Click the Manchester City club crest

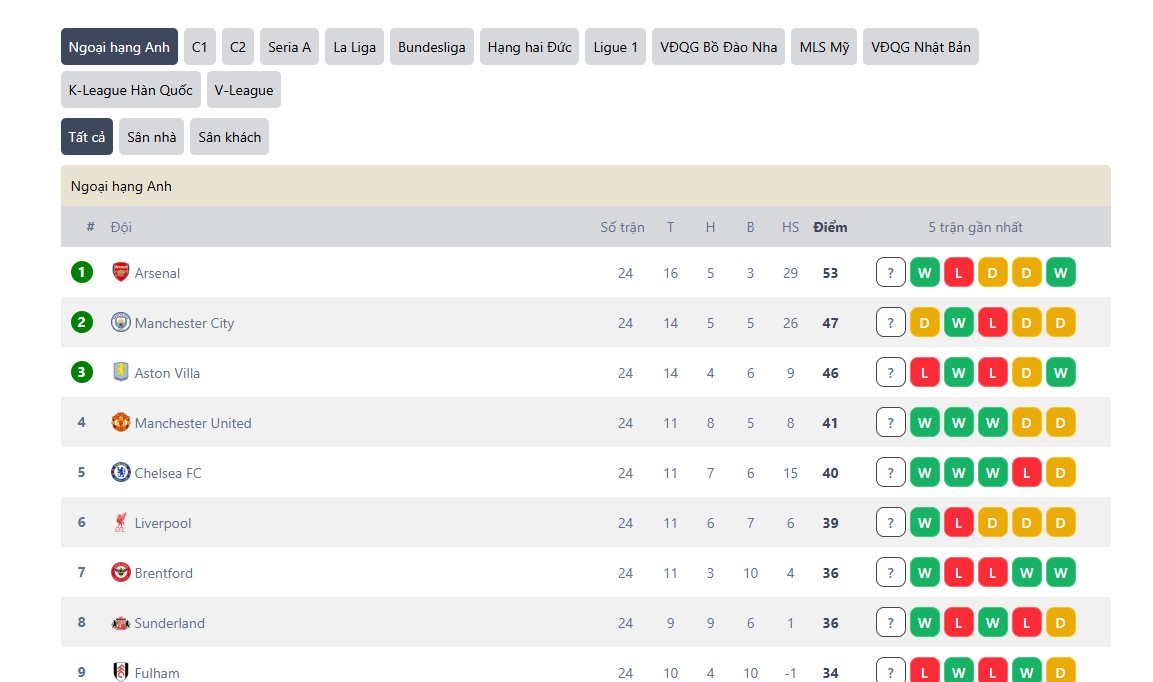pyautogui.click(x=120, y=322)
